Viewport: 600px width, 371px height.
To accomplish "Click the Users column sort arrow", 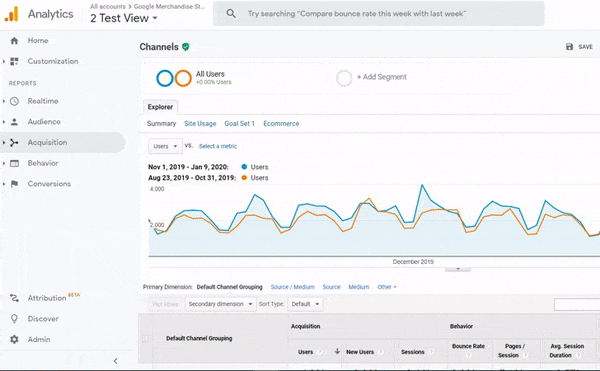I will pos(337,351).
